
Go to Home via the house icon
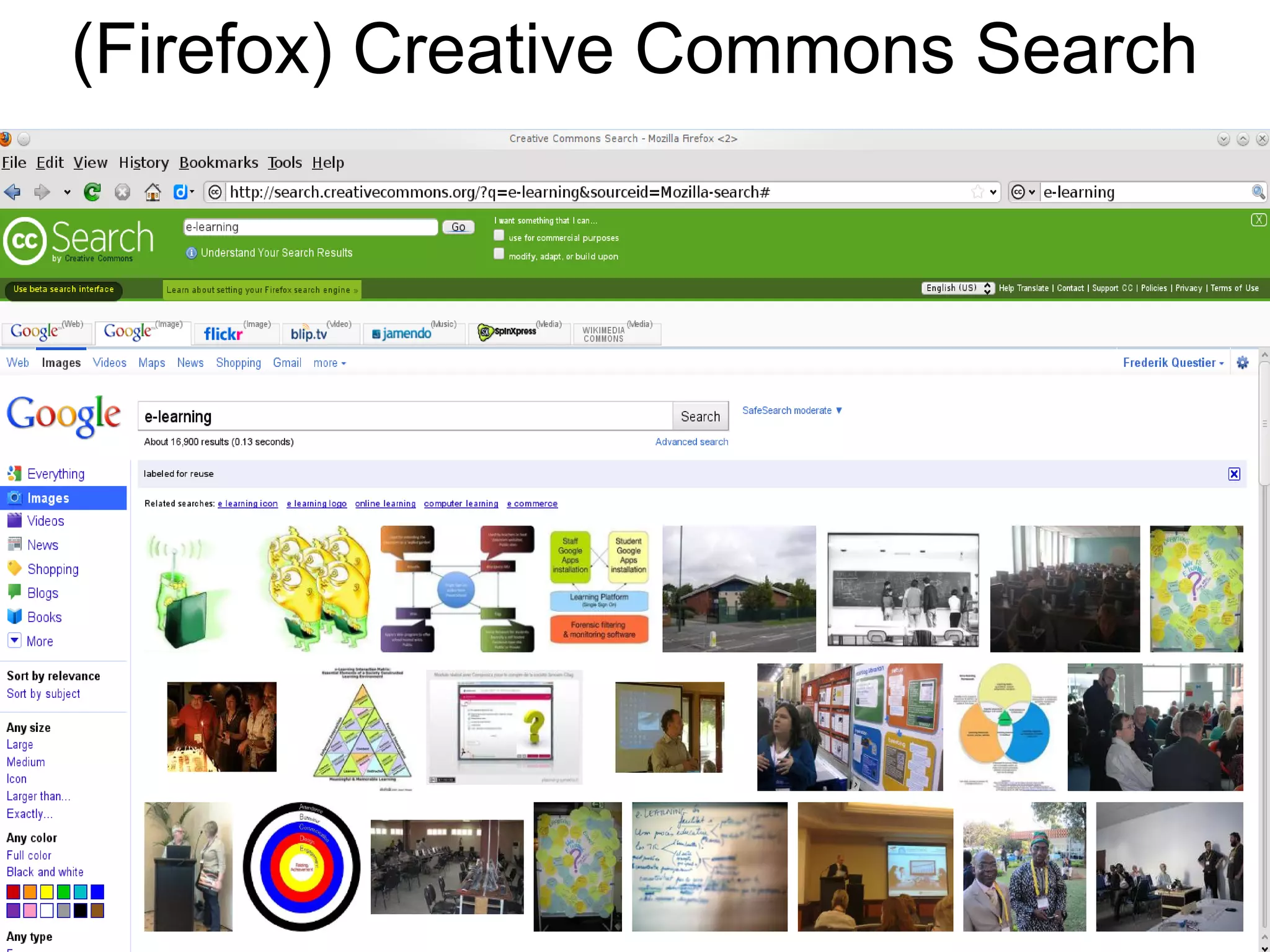[153, 192]
